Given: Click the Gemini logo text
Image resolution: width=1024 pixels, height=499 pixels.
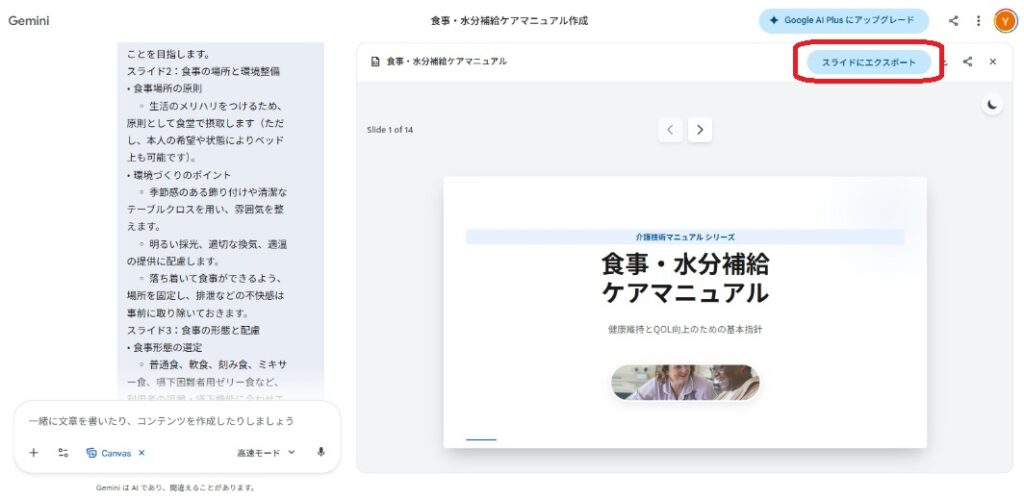Looking at the screenshot, I should [x=29, y=21].
